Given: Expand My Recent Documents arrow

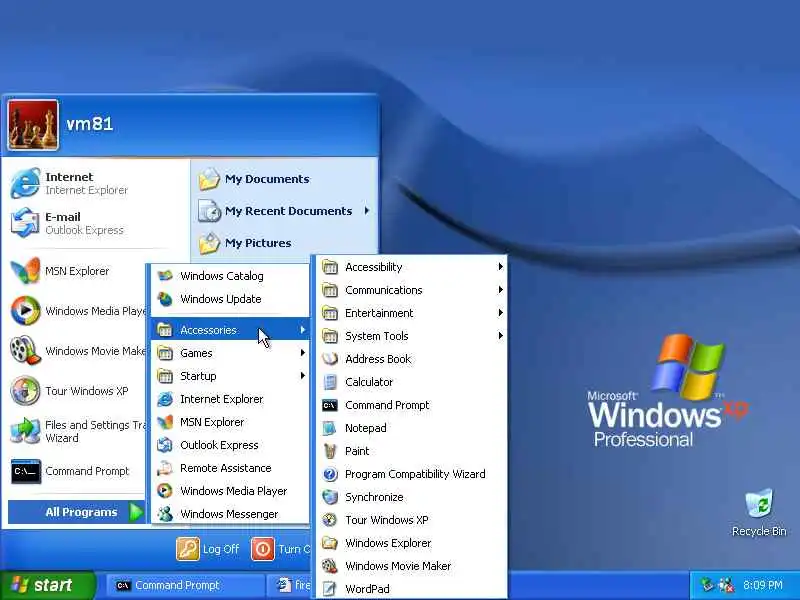Looking at the screenshot, I should [366, 211].
